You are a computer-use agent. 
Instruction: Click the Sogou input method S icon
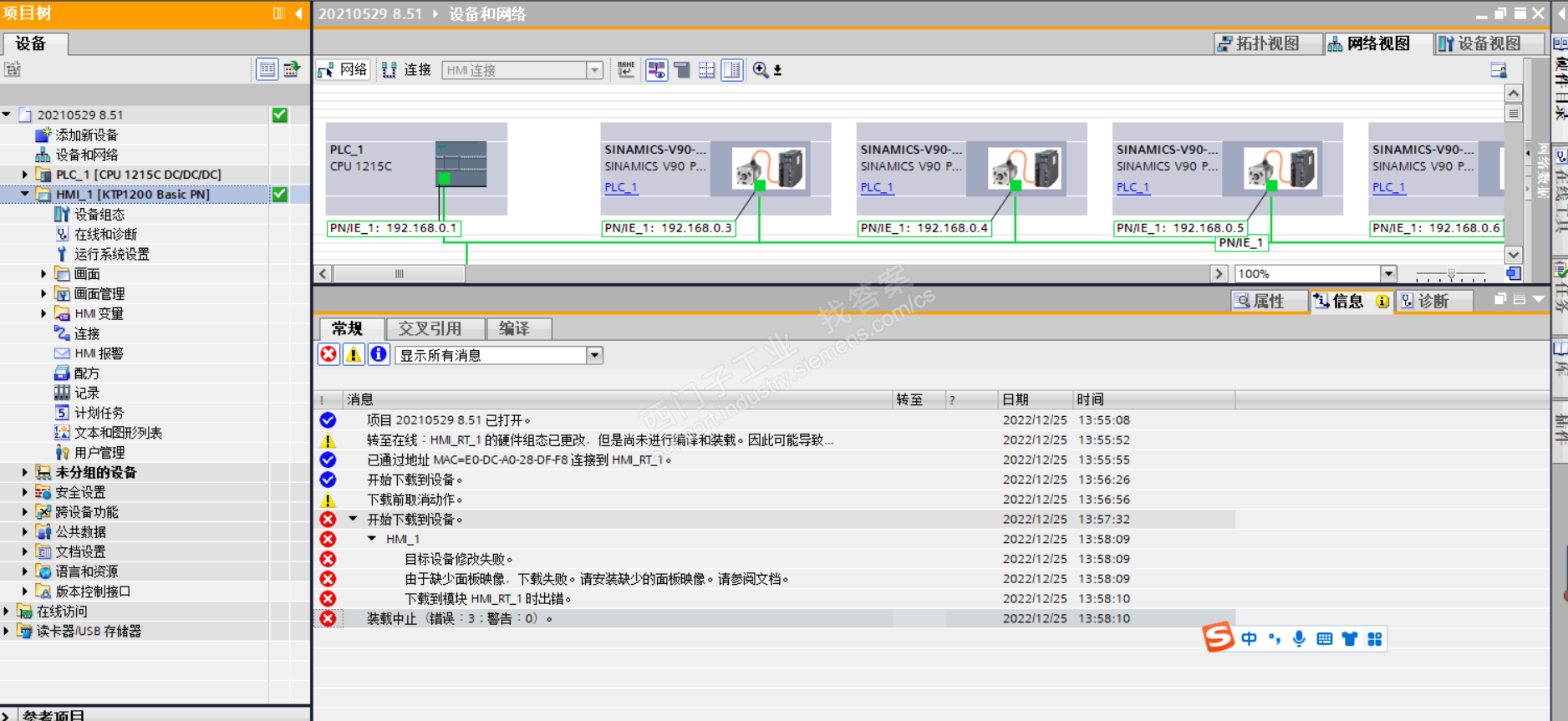pyautogui.click(x=1219, y=637)
